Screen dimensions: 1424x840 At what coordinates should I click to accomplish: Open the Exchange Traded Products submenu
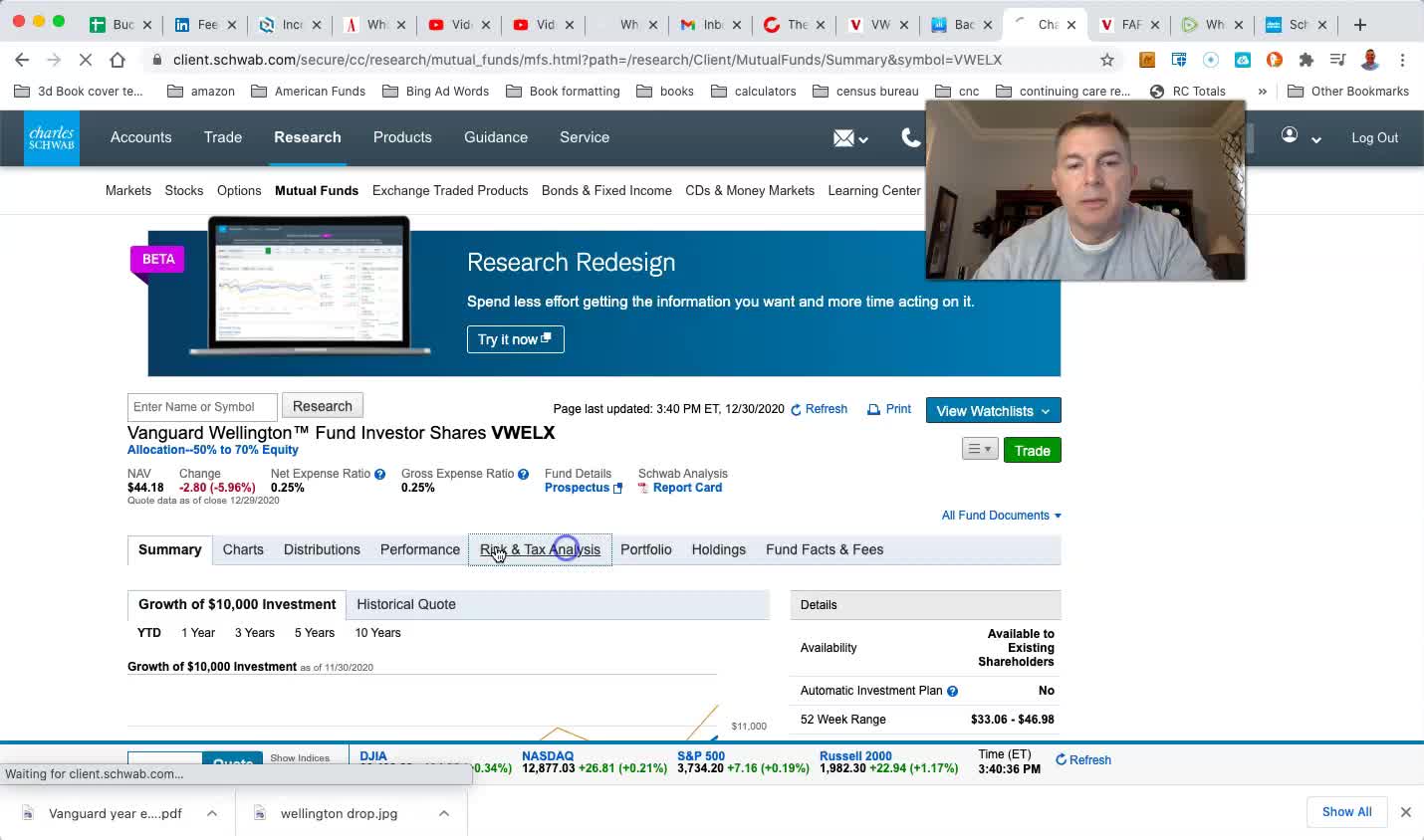pyautogui.click(x=450, y=190)
